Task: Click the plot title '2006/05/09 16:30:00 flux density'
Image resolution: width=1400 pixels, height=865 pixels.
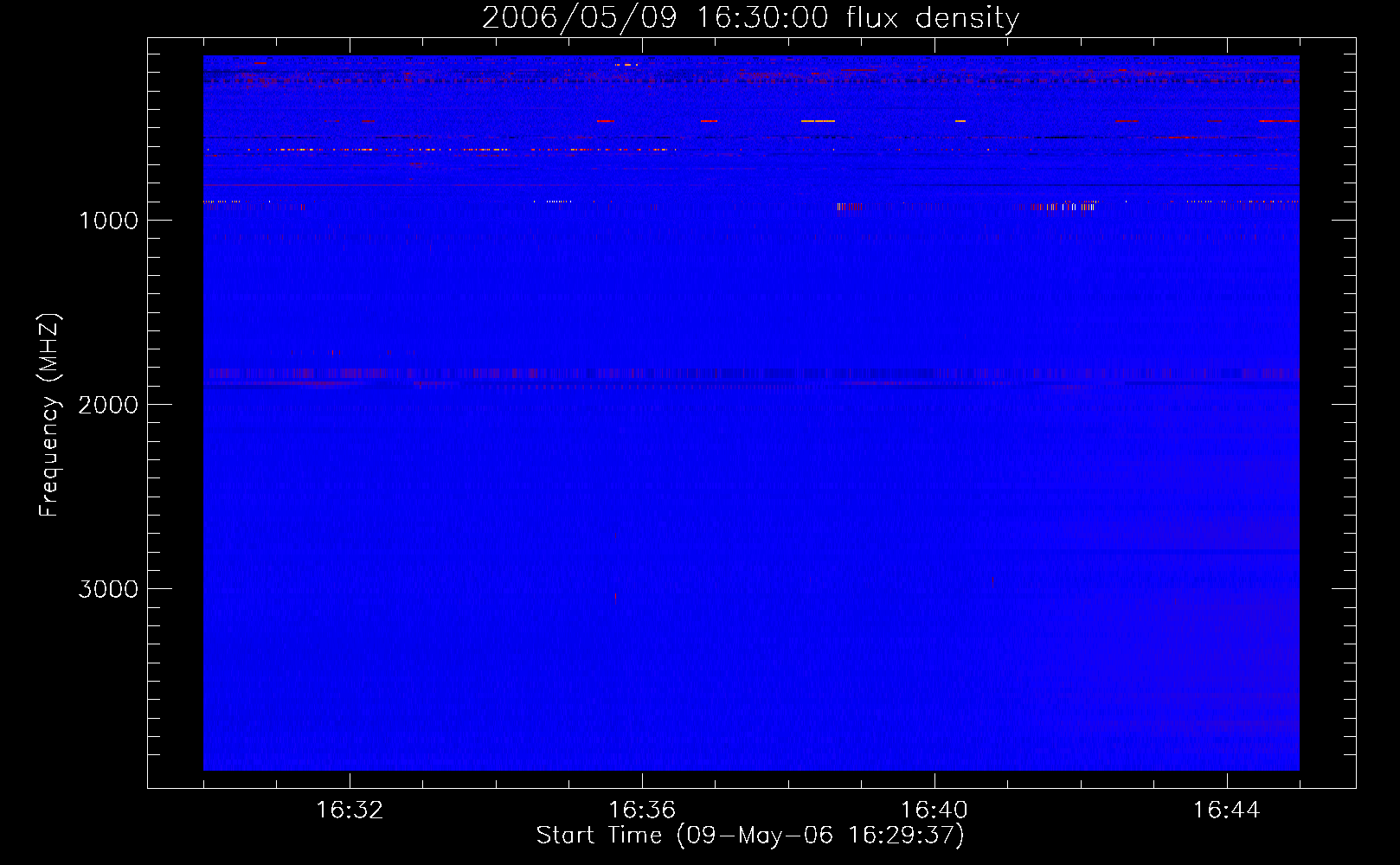Action: click(750, 17)
